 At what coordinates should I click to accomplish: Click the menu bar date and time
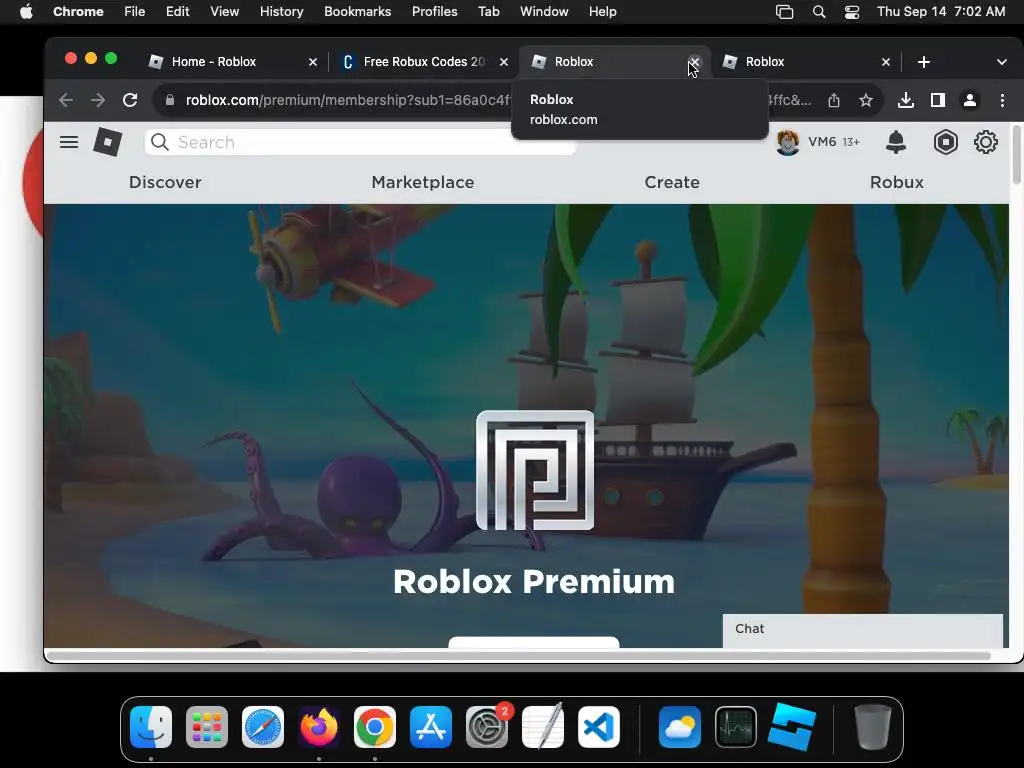(x=941, y=12)
